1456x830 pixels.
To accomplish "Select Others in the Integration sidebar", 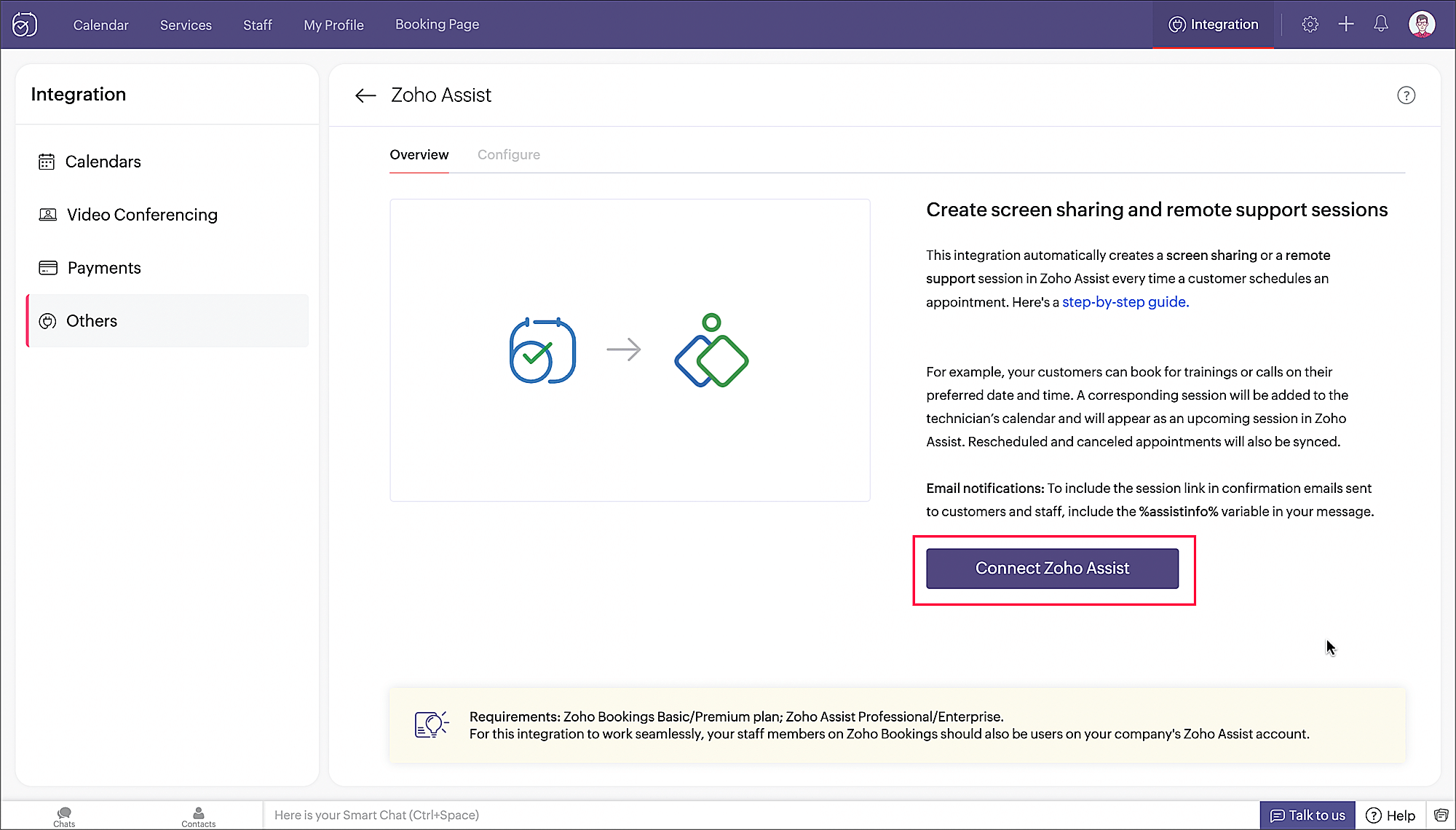I will point(167,321).
